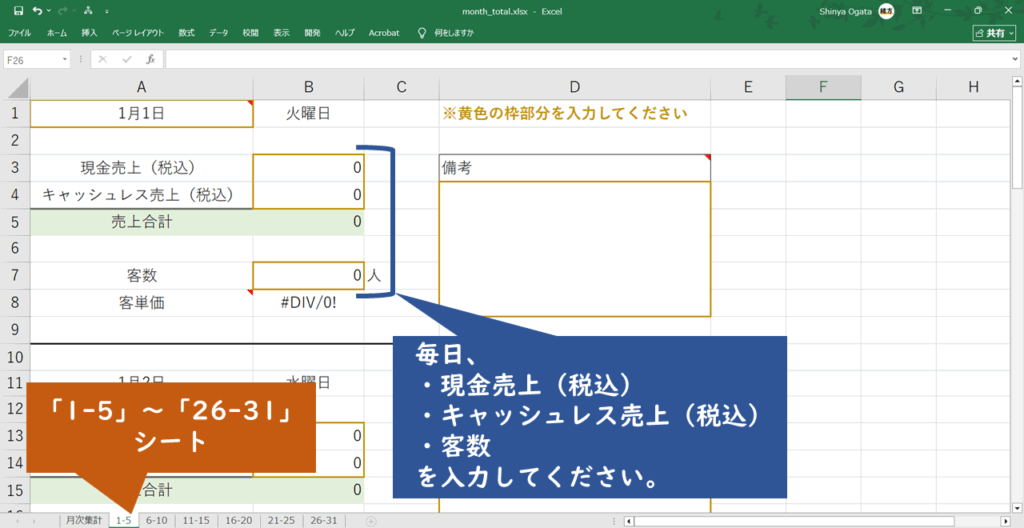
Task: Click the Save icon in the title bar
Action: click(x=18, y=10)
